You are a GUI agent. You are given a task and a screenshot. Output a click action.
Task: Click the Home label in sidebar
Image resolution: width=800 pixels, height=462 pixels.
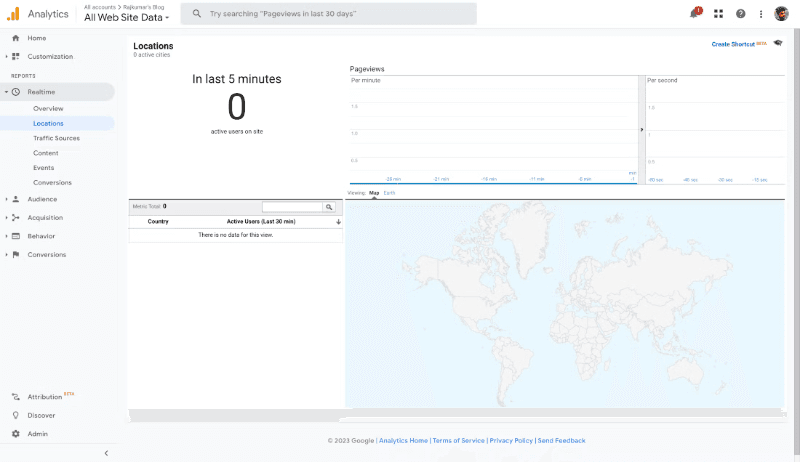point(37,38)
